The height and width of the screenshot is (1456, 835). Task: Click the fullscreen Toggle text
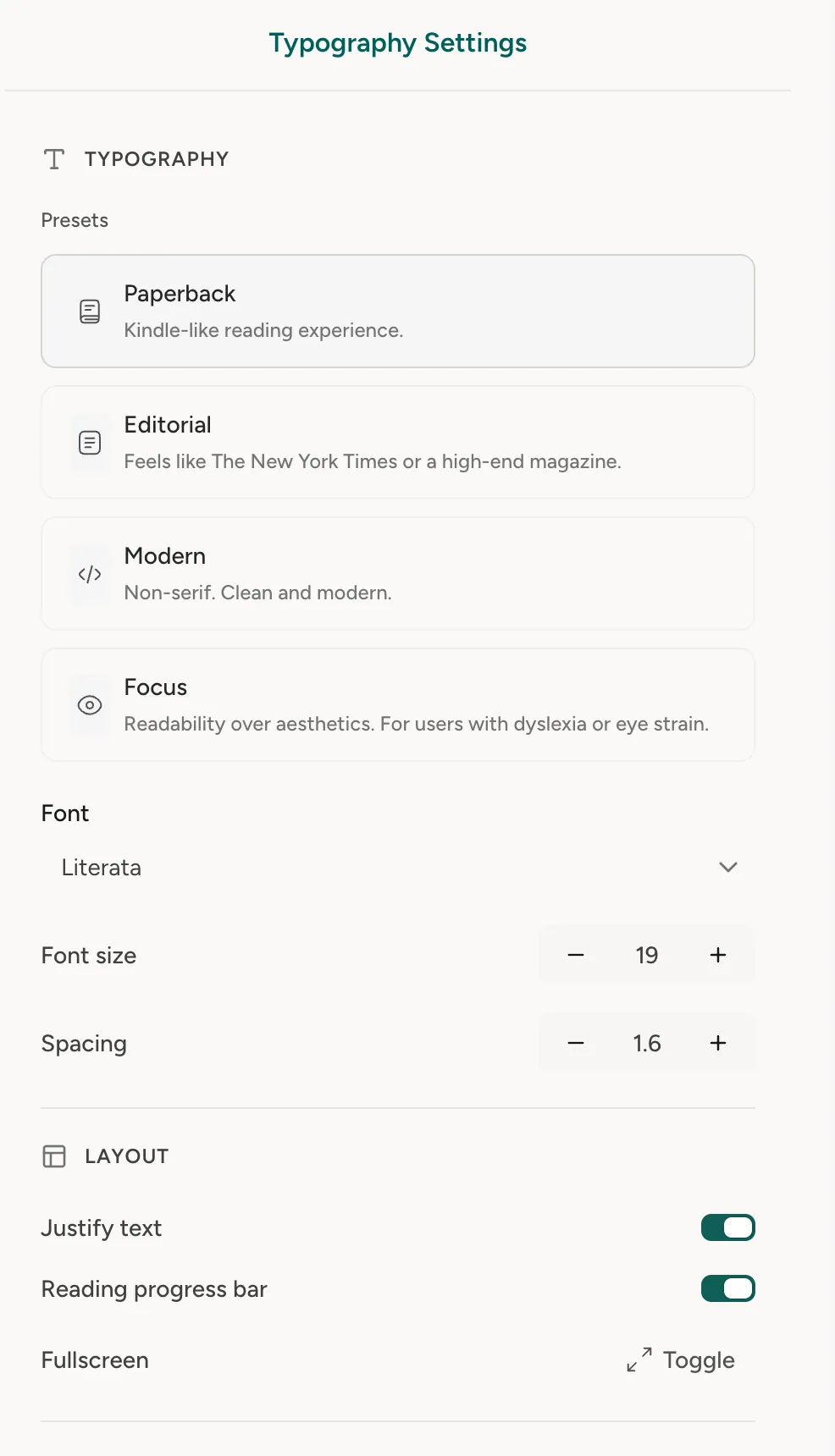[699, 1360]
